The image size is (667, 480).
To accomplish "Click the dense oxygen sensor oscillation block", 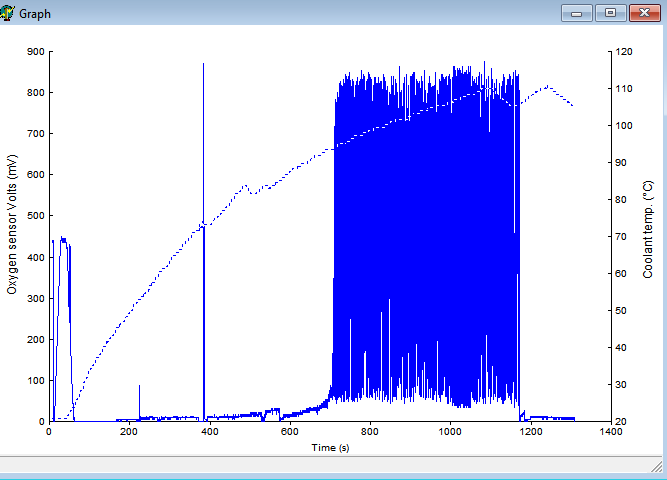I will click(425, 238).
